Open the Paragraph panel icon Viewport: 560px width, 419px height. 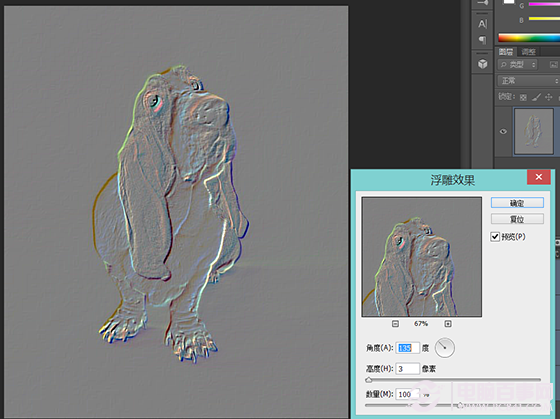[x=482, y=39]
